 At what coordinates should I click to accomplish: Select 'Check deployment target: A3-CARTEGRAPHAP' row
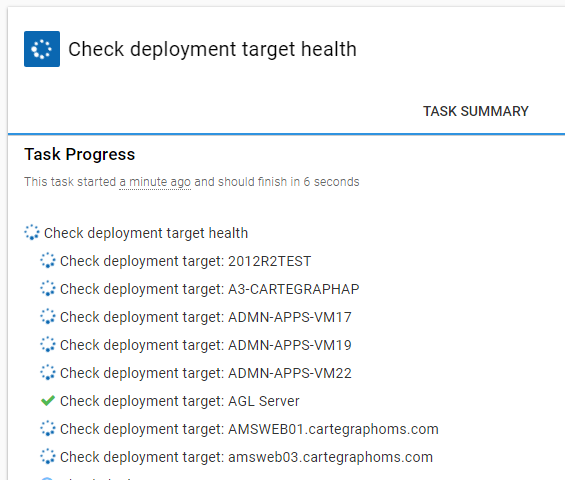point(209,289)
